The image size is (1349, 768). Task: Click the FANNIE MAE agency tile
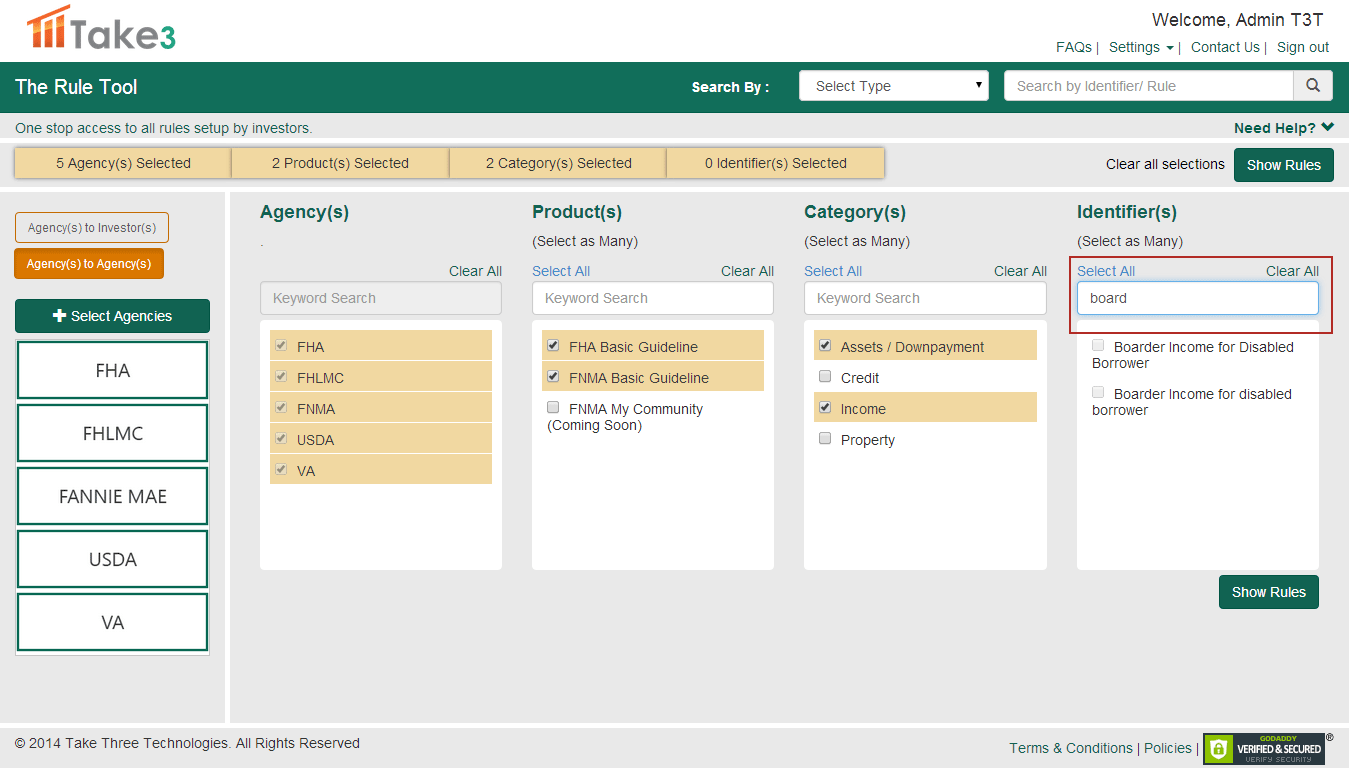tap(113, 497)
